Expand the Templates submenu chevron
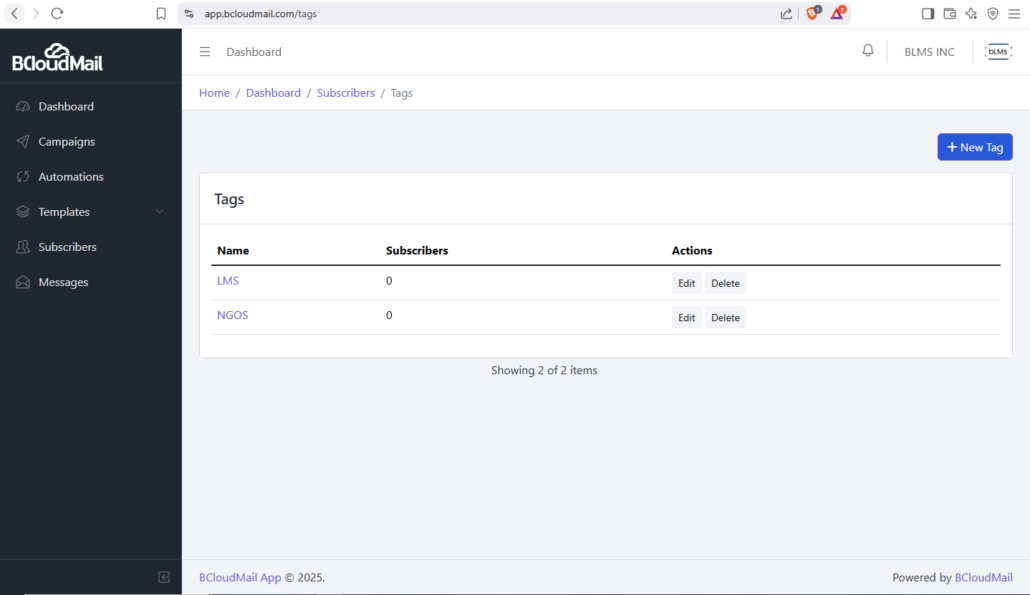Viewport: 1030px width, 595px height. pyautogui.click(x=160, y=211)
